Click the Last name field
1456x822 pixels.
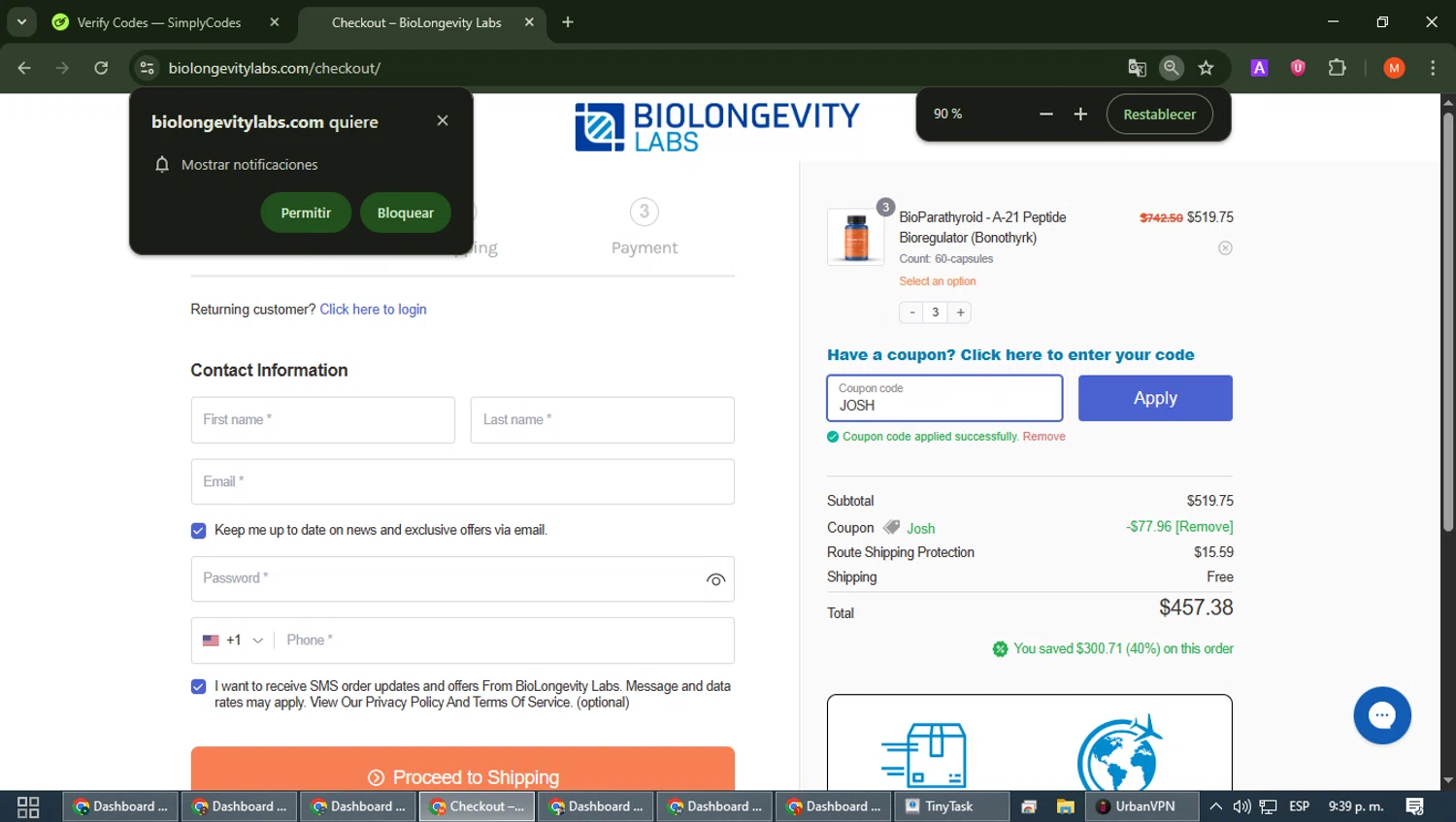click(603, 420)
